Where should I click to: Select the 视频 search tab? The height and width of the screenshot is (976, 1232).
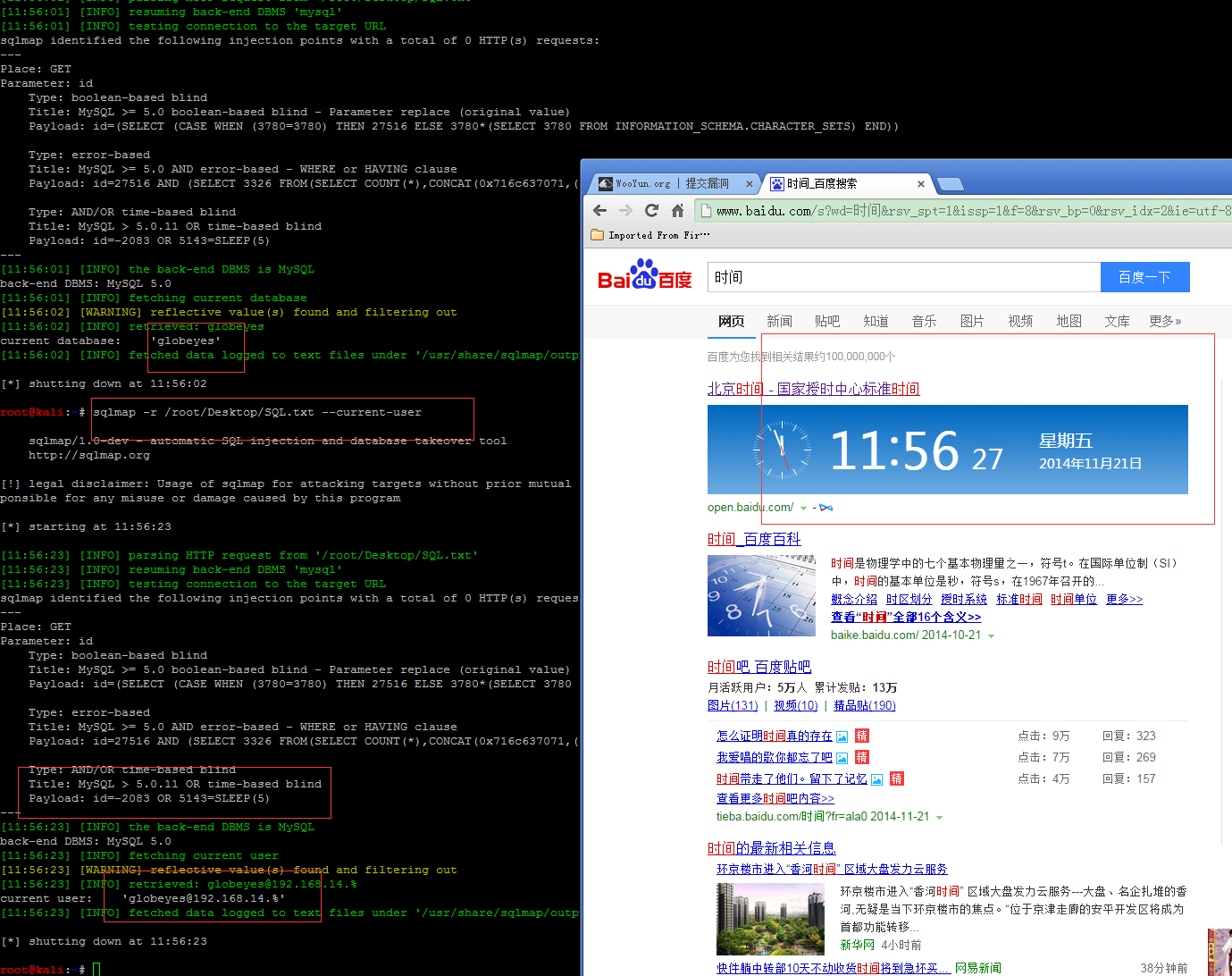point(1020,321)
